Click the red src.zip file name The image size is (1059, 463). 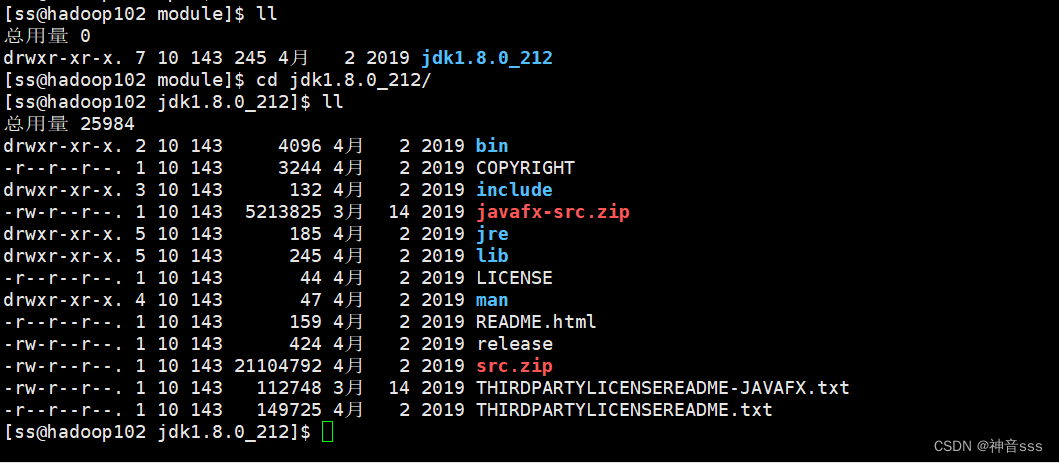[x=514, y=366]
